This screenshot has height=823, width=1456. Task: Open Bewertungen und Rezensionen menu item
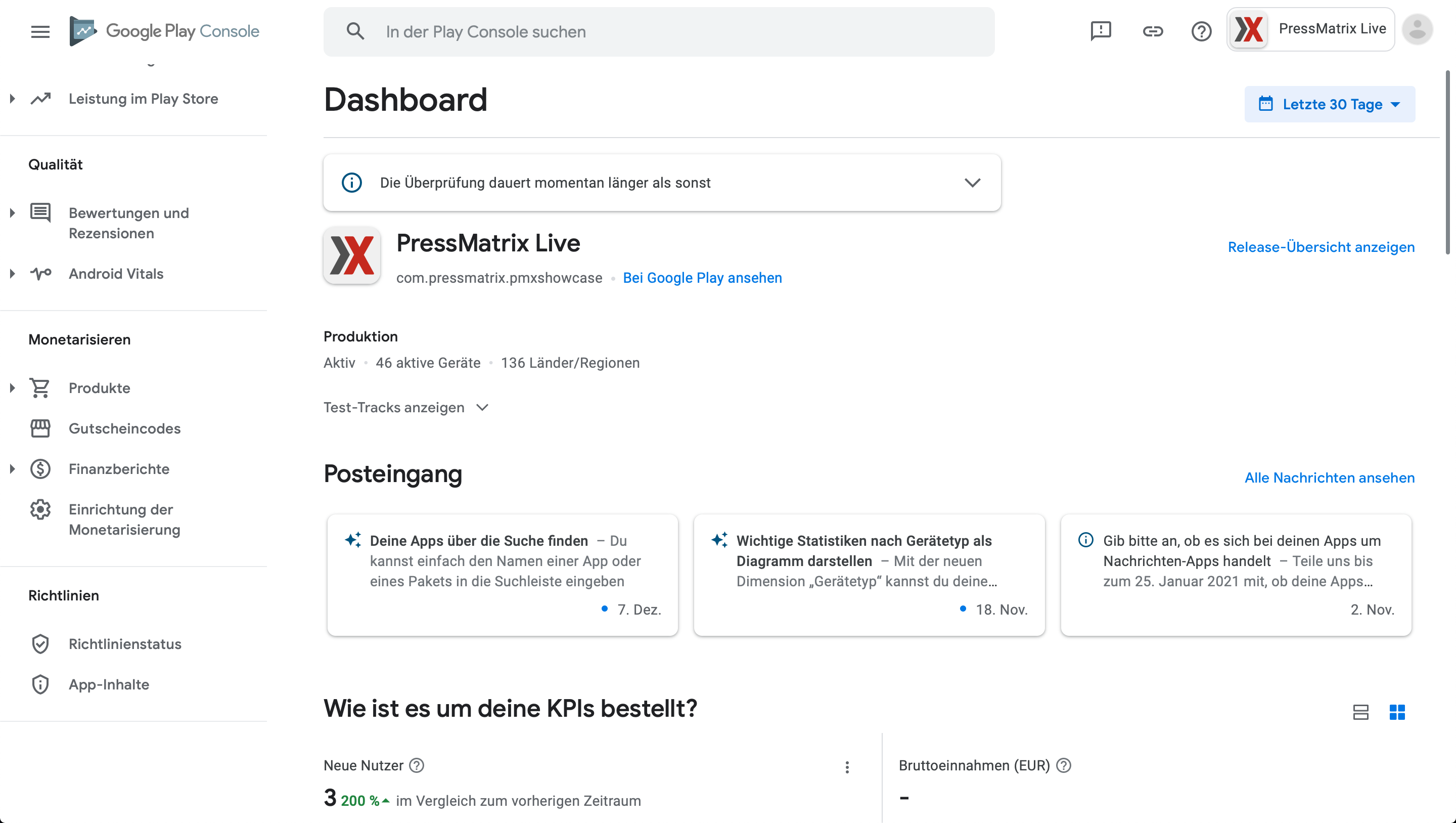point(129,223)
